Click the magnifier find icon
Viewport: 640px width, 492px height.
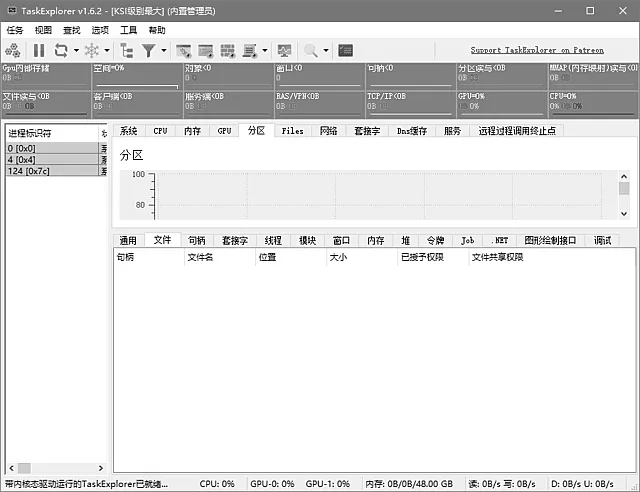click(x=311, y=51)
